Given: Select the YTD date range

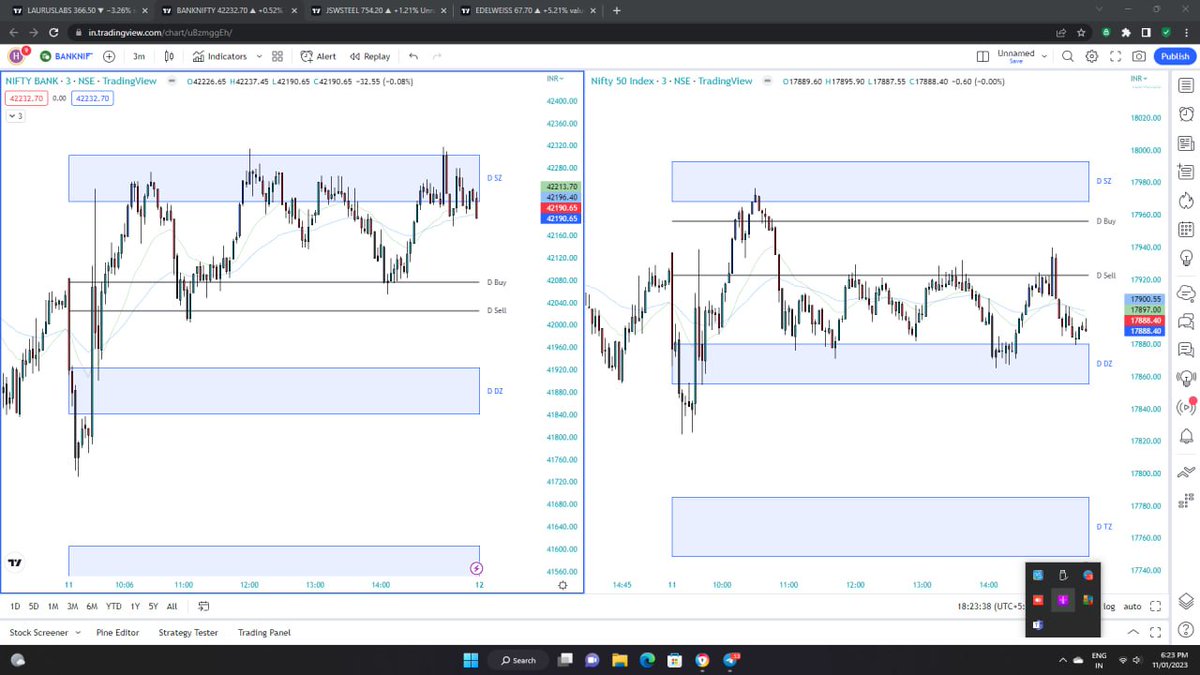Looking at the screenshot, I should pyautogui.click(x=113, y=606).
